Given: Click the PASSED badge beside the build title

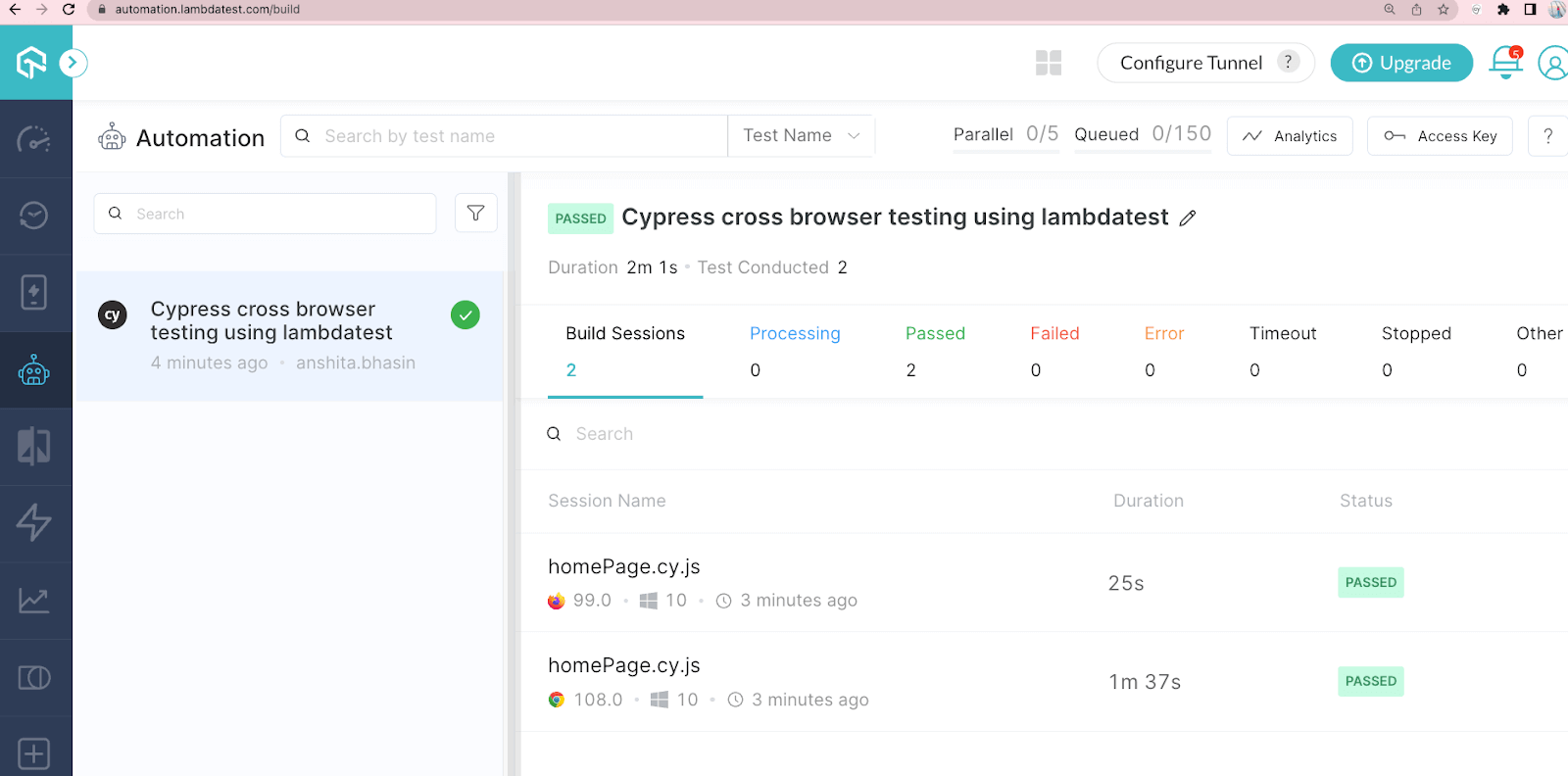Looking at the screenshot, I should tap(580, 218).
